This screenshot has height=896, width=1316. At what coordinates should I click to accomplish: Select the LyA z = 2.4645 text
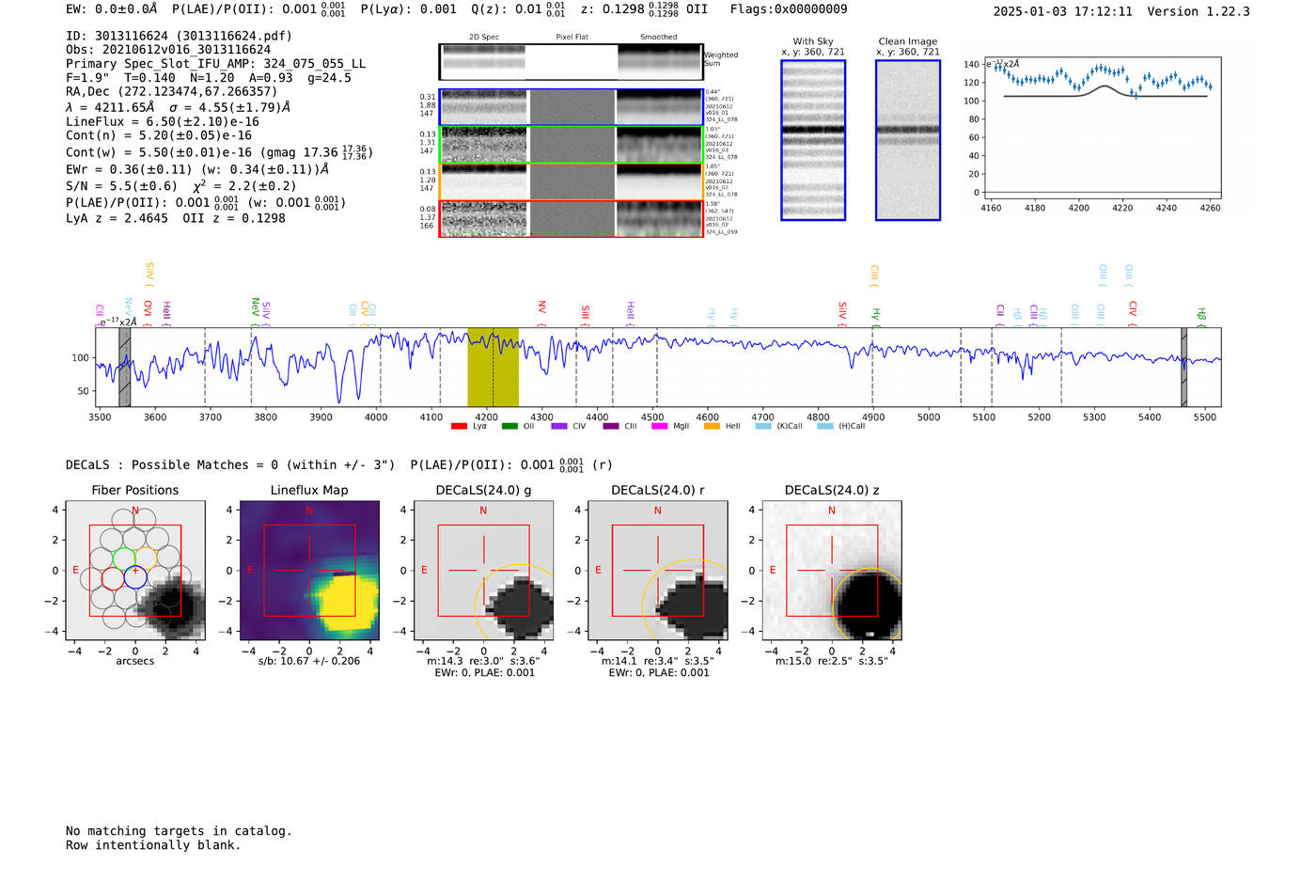coord(117,218)
